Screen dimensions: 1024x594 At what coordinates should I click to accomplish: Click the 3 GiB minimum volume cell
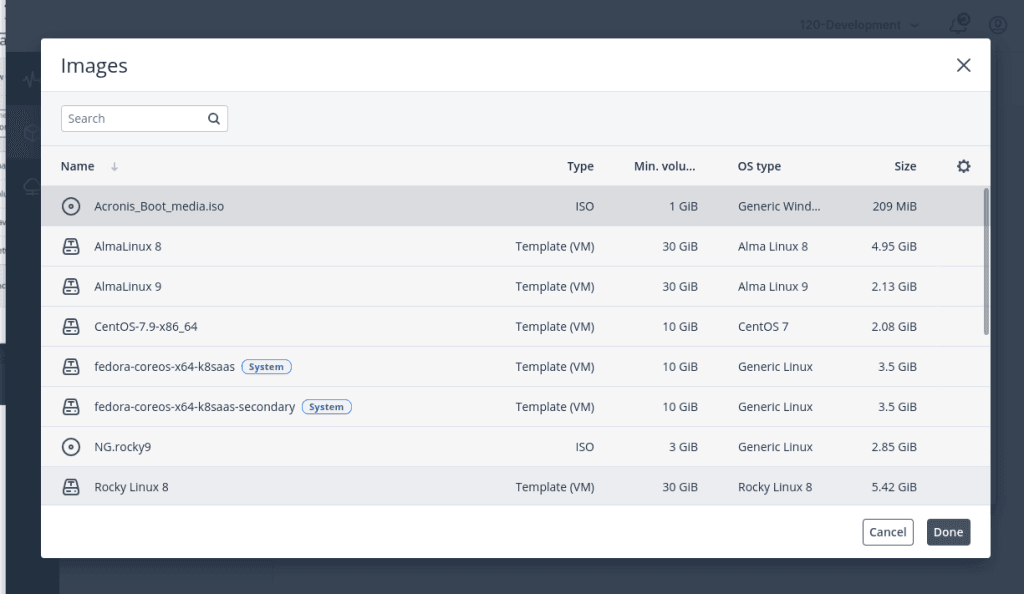(683, 447)
